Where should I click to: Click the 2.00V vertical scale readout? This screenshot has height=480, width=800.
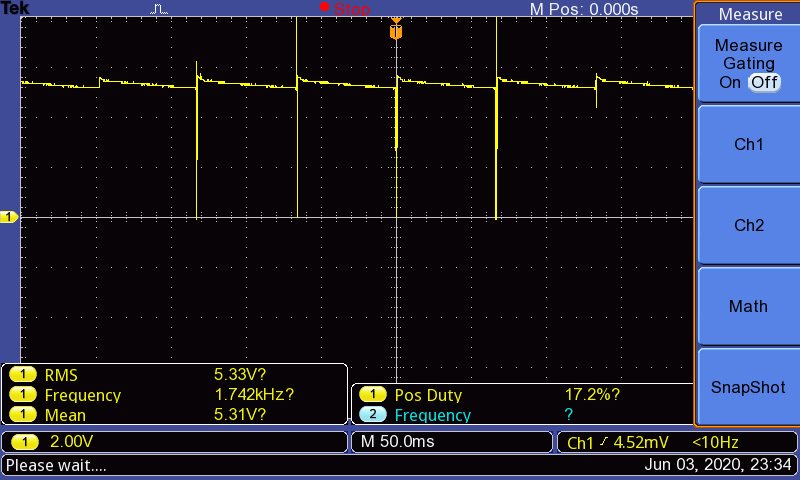coord(71,442)
